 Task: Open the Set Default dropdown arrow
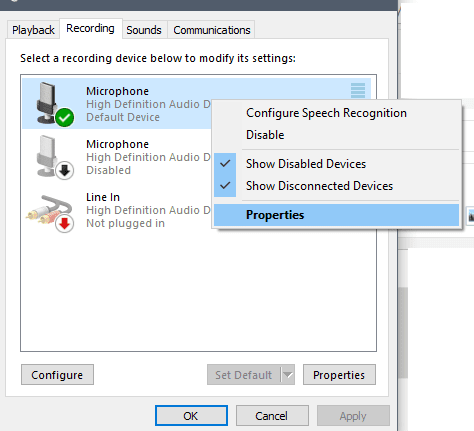(x=288, y=375)
